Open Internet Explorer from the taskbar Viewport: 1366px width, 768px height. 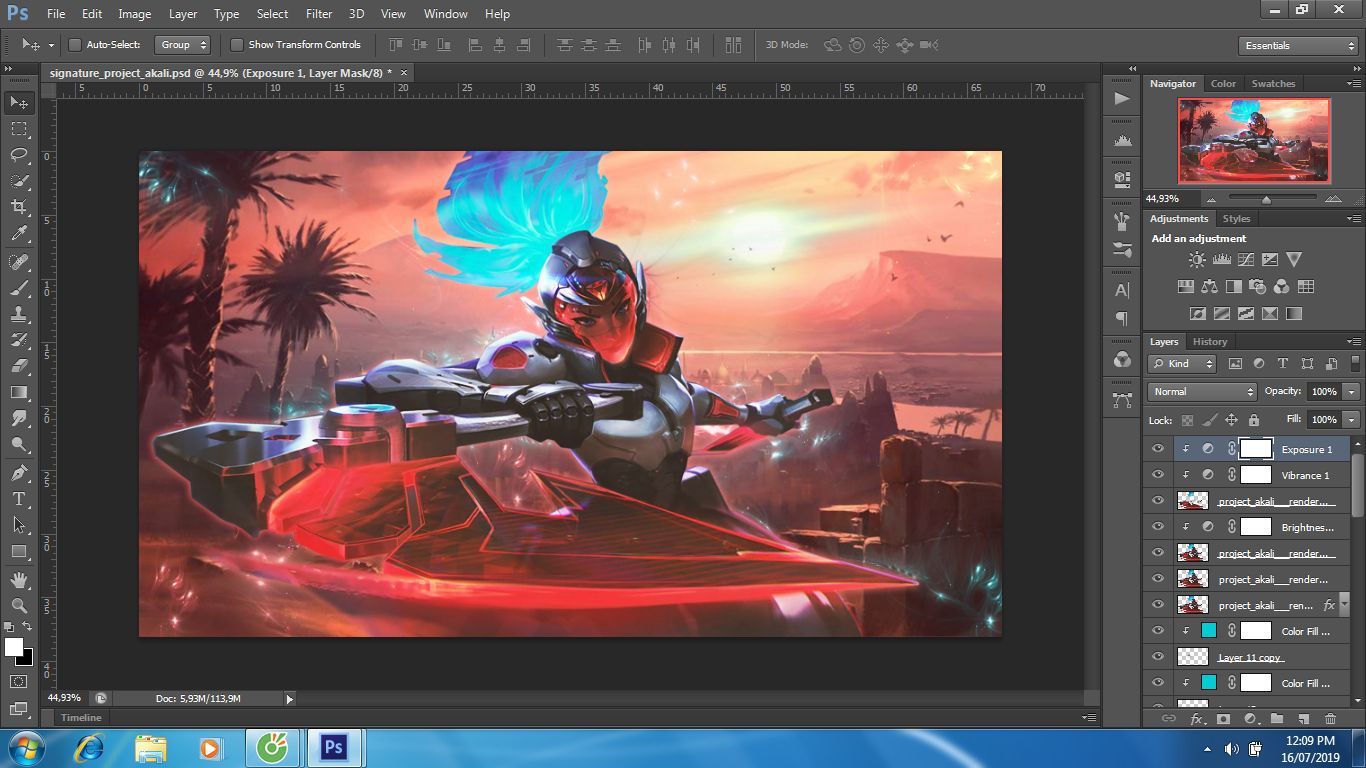pos(90,747)
